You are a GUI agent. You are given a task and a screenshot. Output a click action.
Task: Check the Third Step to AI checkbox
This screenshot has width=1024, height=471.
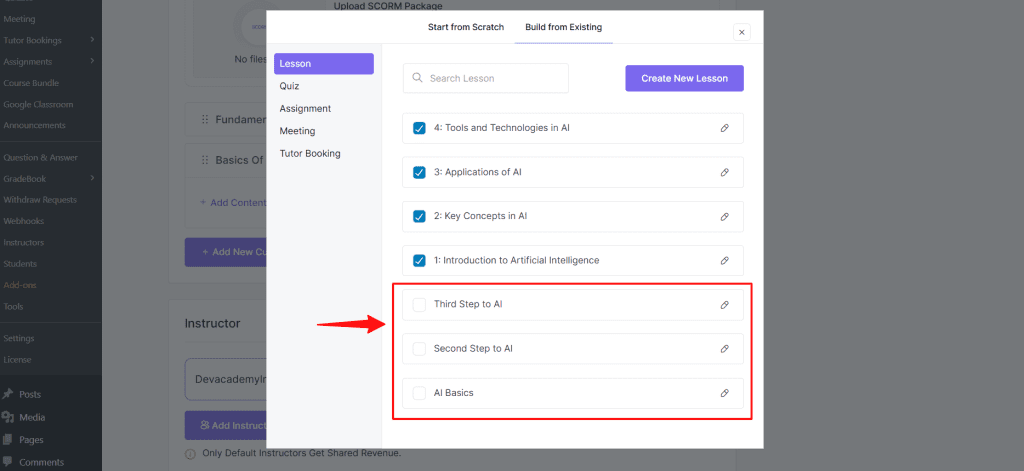[x=419, y=305]
